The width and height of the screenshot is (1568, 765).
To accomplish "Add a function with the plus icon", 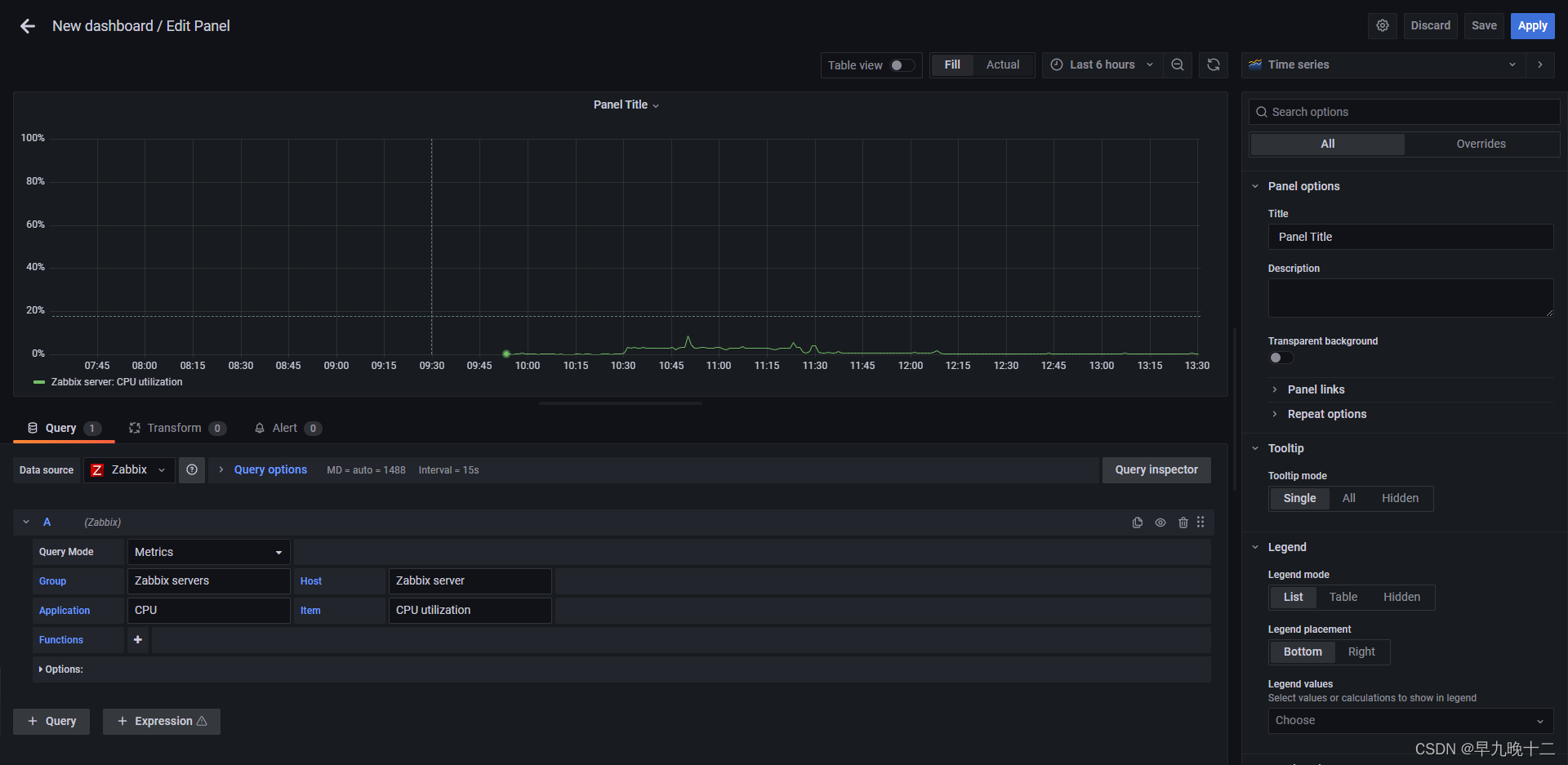I will click(138, 639).
